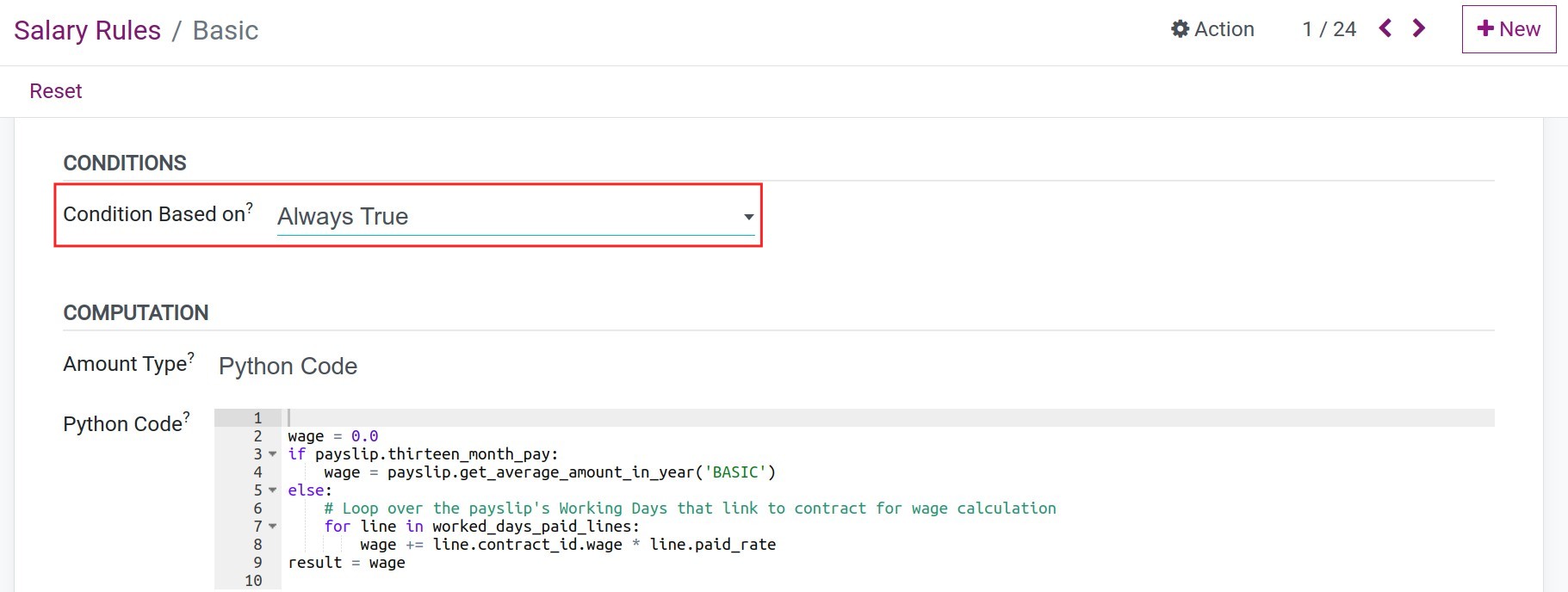The height and width of the screenshot is (592, 1568).
Task: Go to the next salary rule record
Action: (1418, 29)
